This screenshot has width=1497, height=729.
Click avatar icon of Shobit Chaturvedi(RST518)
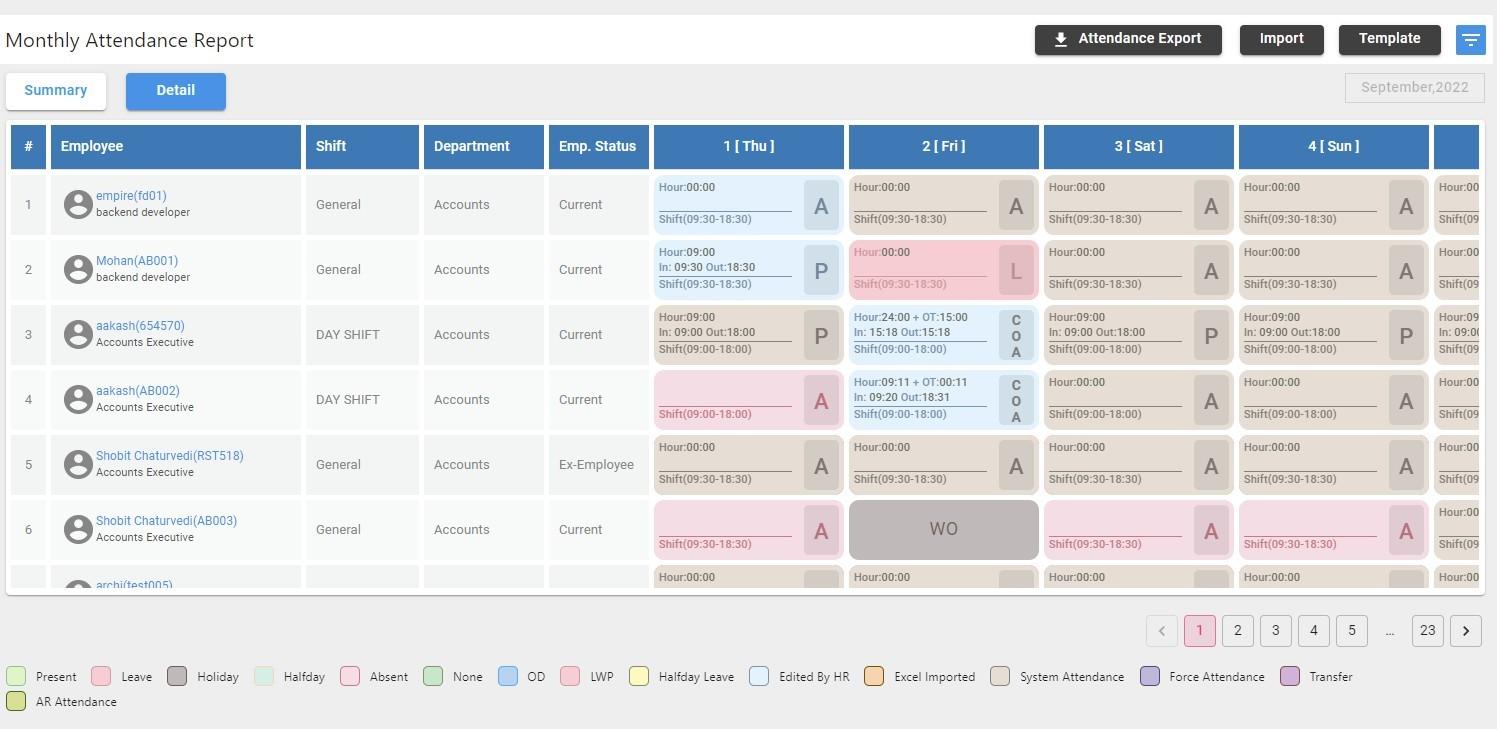(78, 464)
